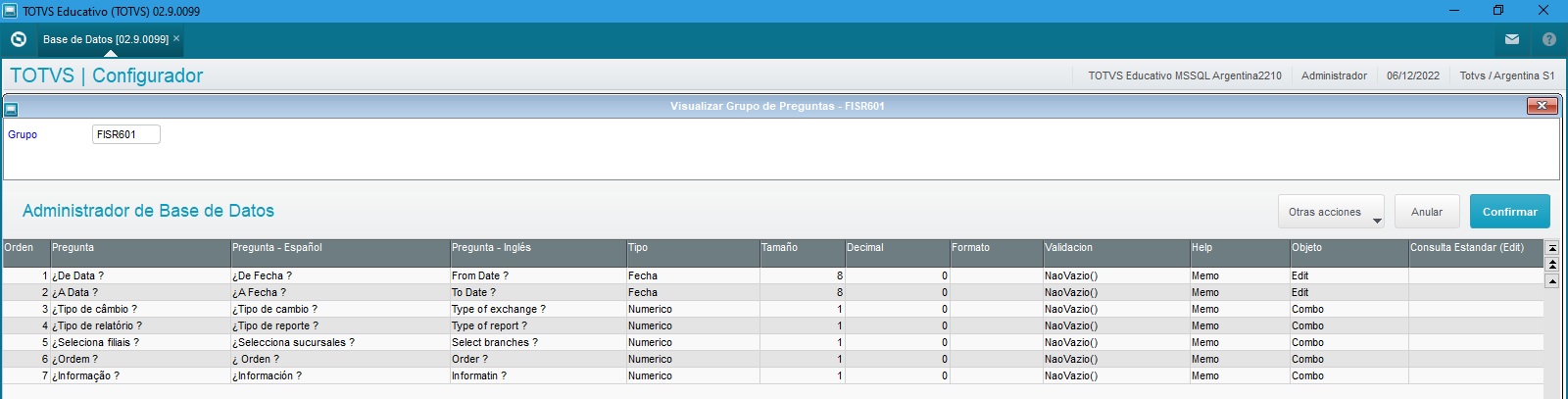Click the Consulta Estandar (Edit) column header
The image size is (1568, 399).
(x=1476, y=253)
